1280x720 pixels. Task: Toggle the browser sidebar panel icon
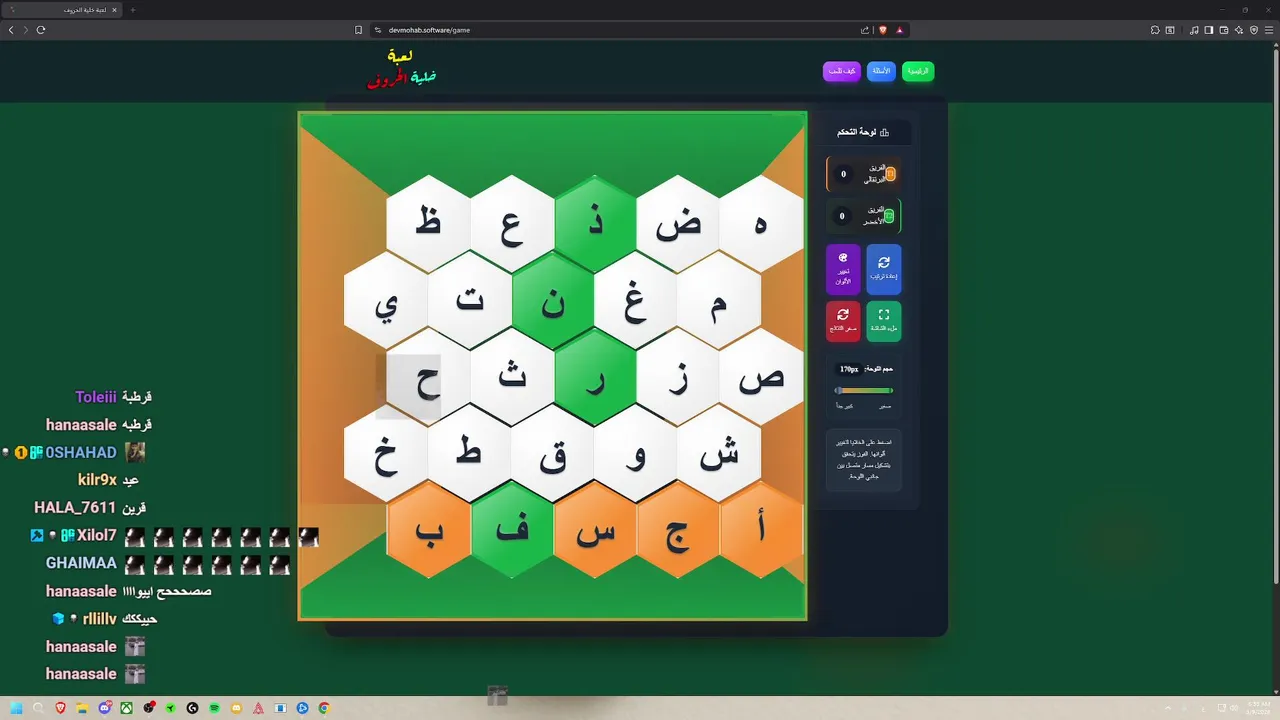(1209, 30)
